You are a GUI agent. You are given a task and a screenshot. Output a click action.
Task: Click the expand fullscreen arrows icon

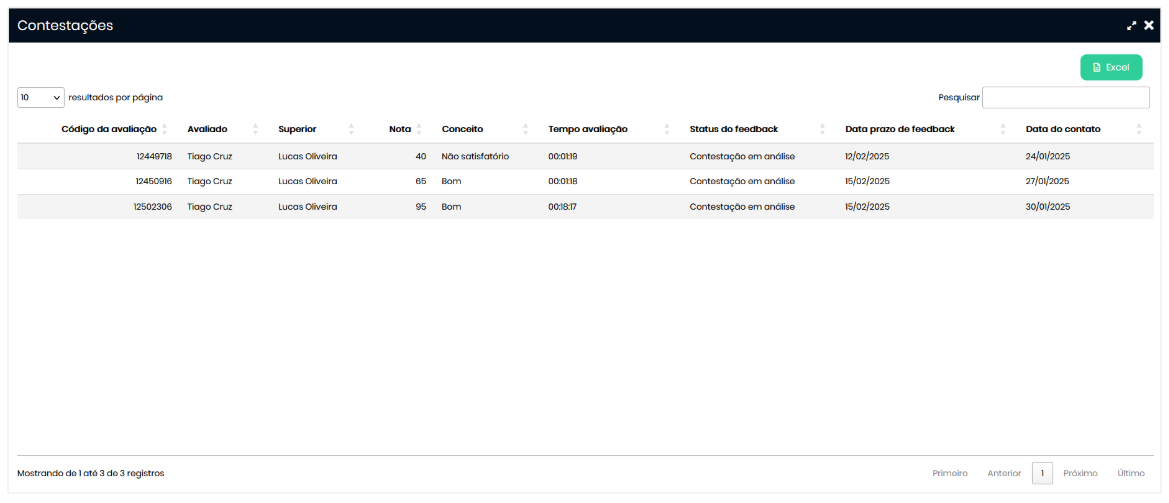click(1132, 26)
